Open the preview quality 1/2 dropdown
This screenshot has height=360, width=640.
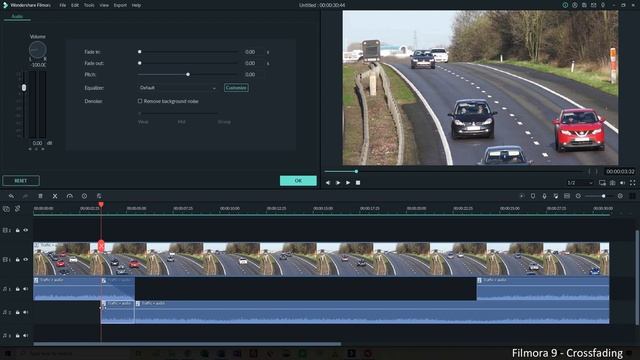click(580, 183)
